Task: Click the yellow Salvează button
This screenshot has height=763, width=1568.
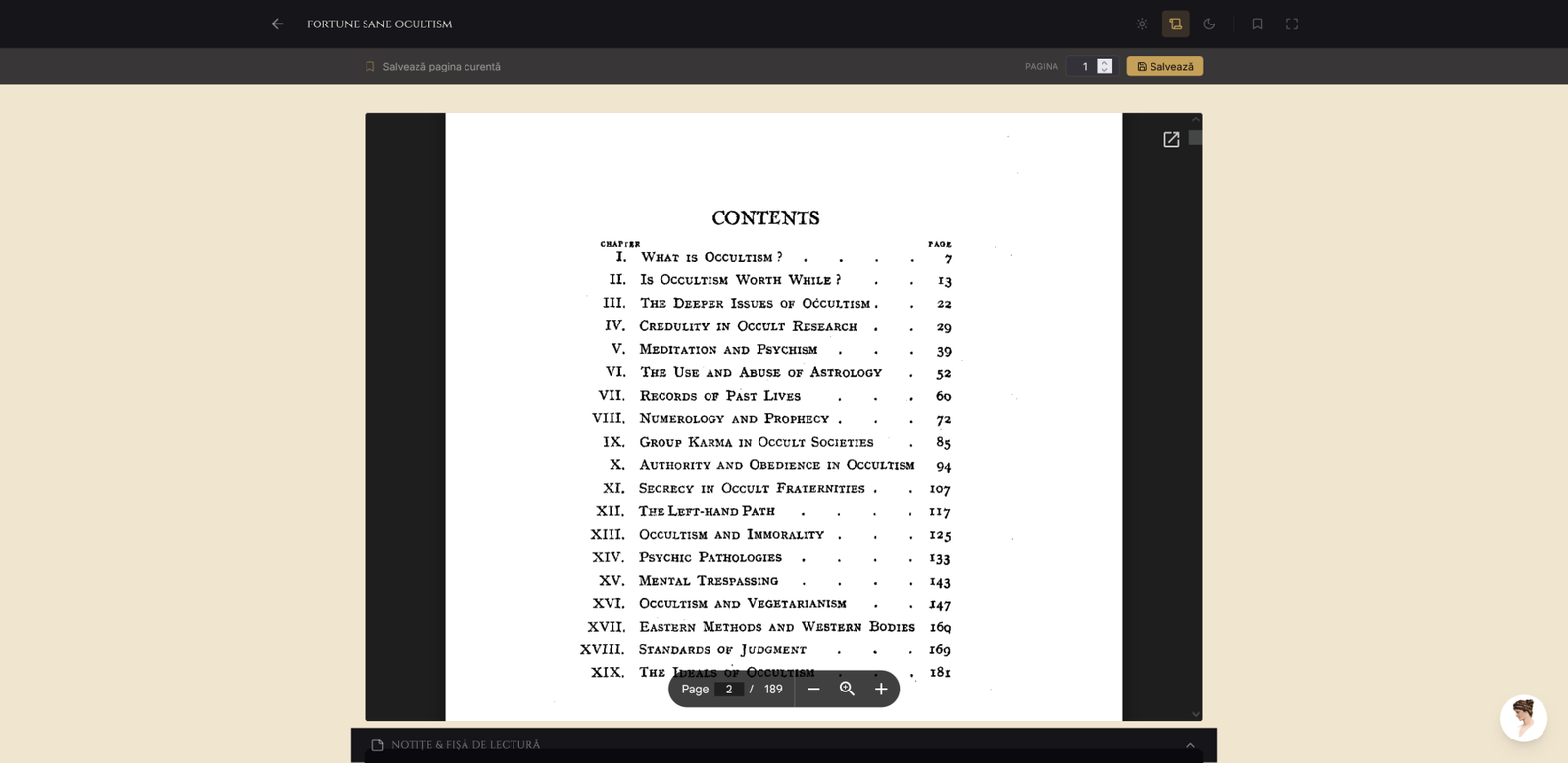Action: coord(1165,67)
